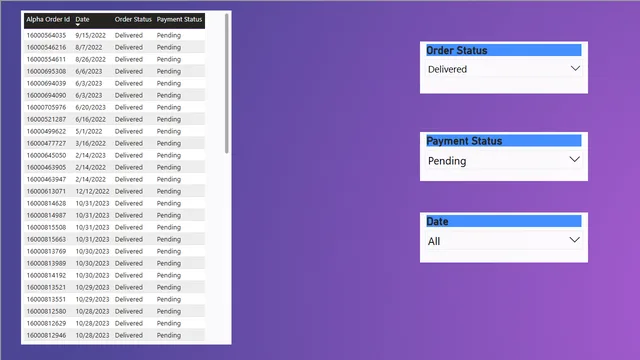
Task: Click the 3/16/2022 date cell
Action: pos(90,143)
